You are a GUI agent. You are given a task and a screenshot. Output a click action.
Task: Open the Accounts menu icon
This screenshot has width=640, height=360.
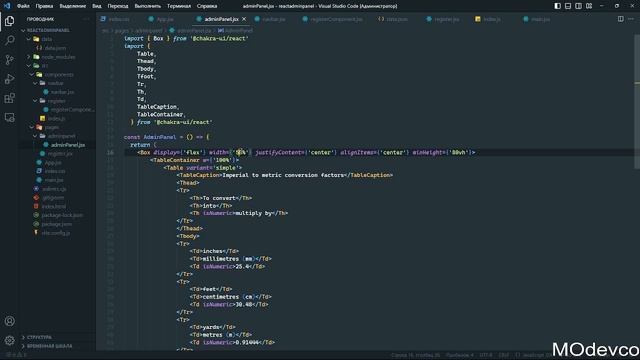point(9,321)
